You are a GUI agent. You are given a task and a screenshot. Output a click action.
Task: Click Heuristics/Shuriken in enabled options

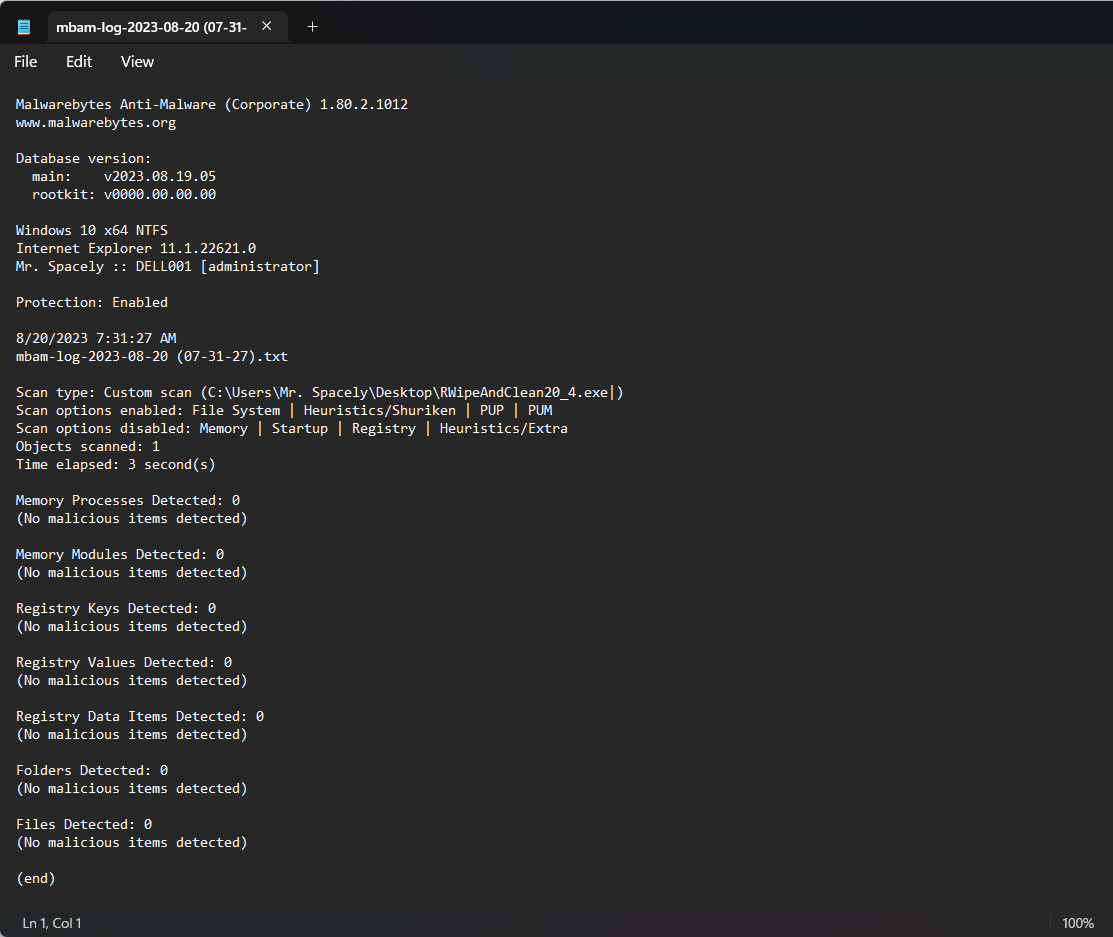(380, 410)
